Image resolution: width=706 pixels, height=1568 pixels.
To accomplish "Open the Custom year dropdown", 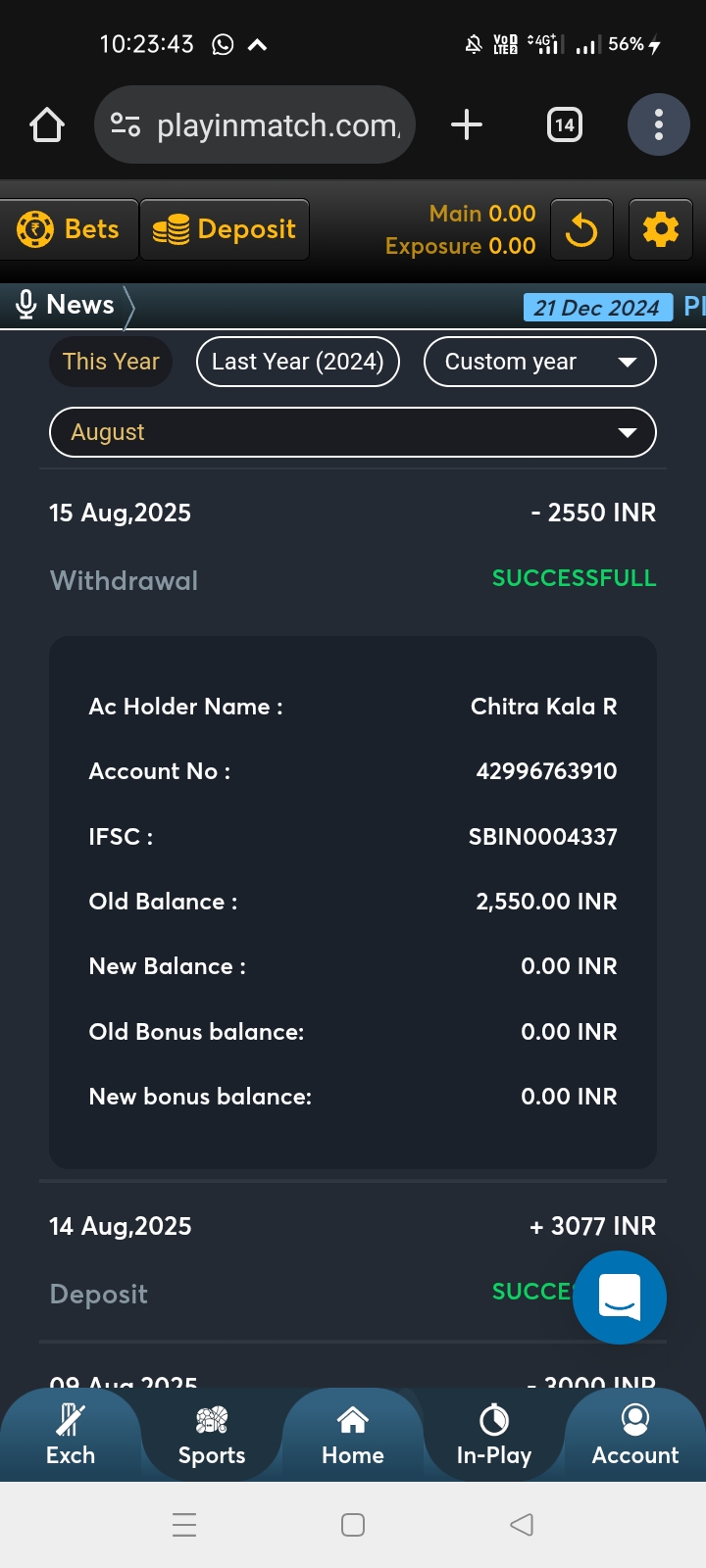I will [539, 362].
